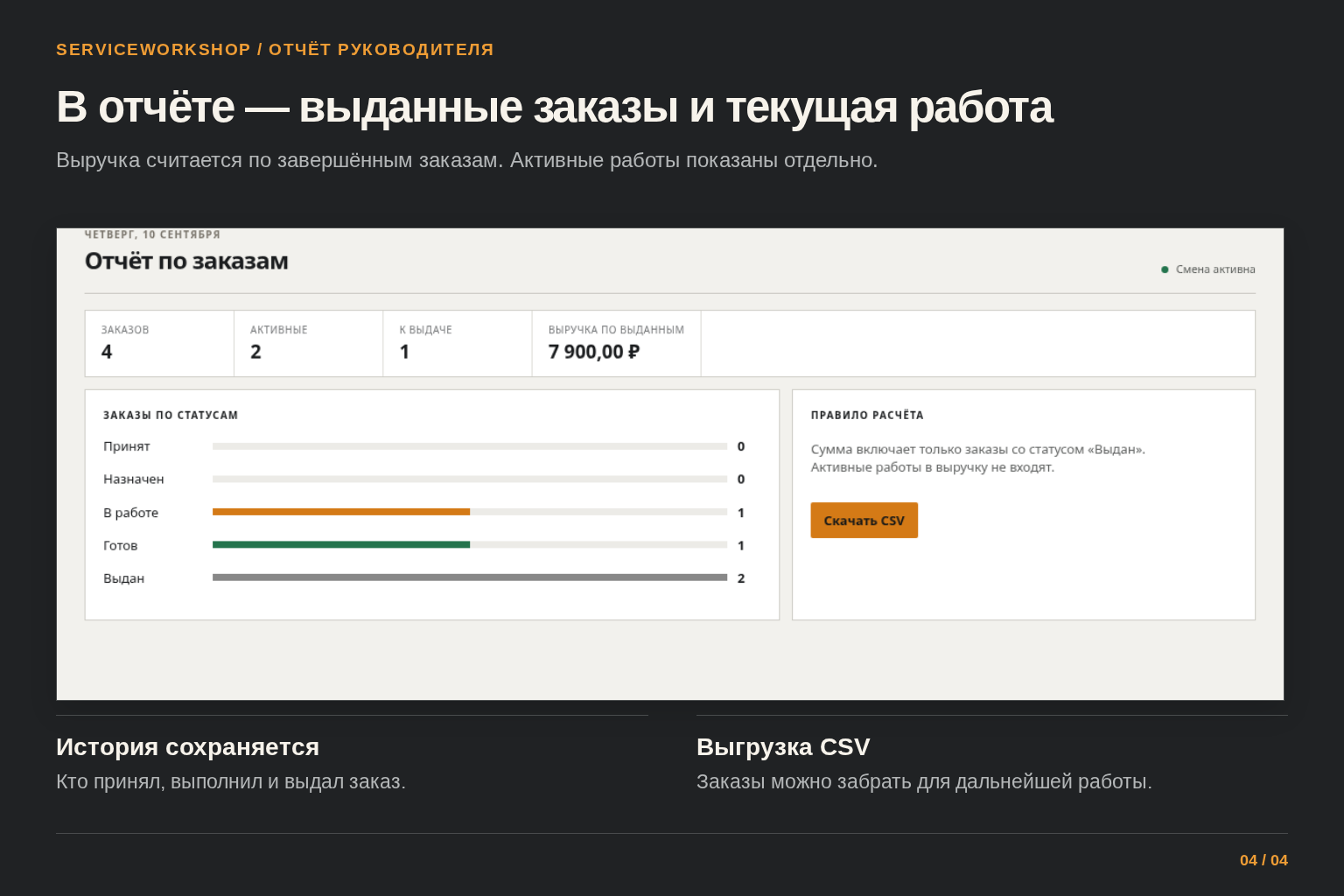
Task: Click the 'Заказы по статусам' section title
Action: coord(171,416)
